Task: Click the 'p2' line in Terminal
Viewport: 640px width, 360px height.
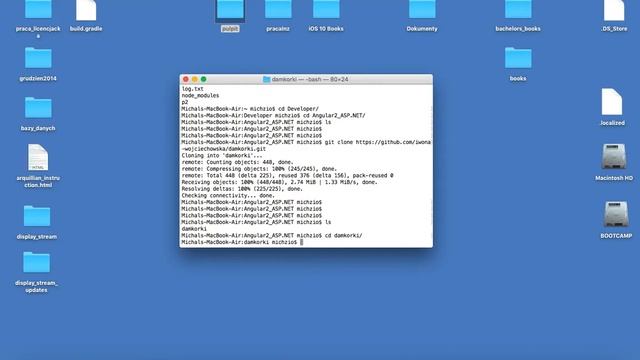Action: [185, 102]
